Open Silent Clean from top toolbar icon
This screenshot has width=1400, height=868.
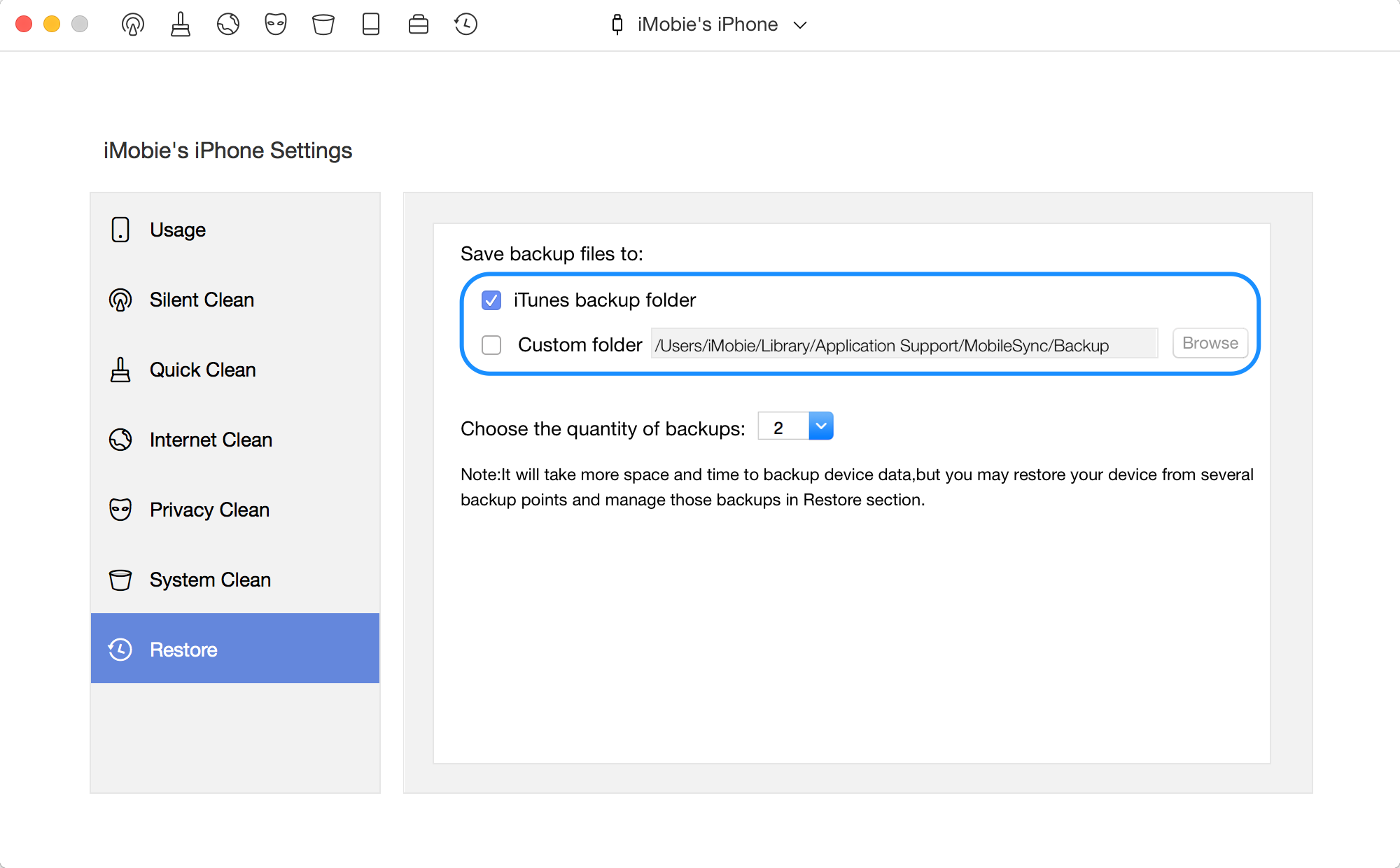tap(133, 24)
